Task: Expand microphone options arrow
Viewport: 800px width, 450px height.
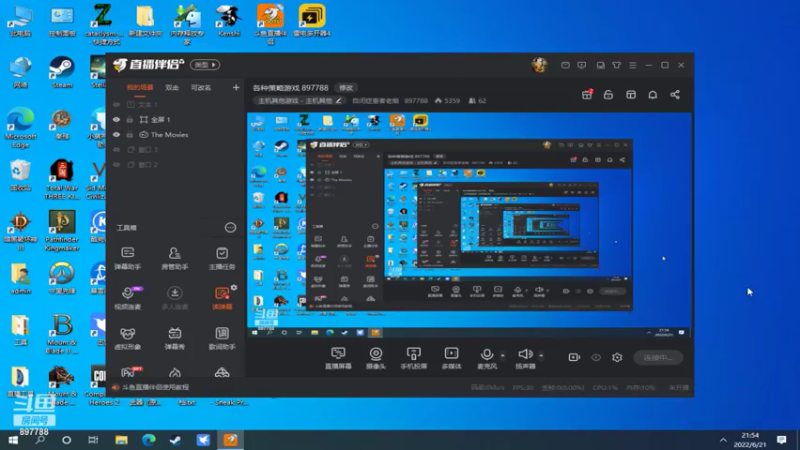Action: tap(503, 355)
